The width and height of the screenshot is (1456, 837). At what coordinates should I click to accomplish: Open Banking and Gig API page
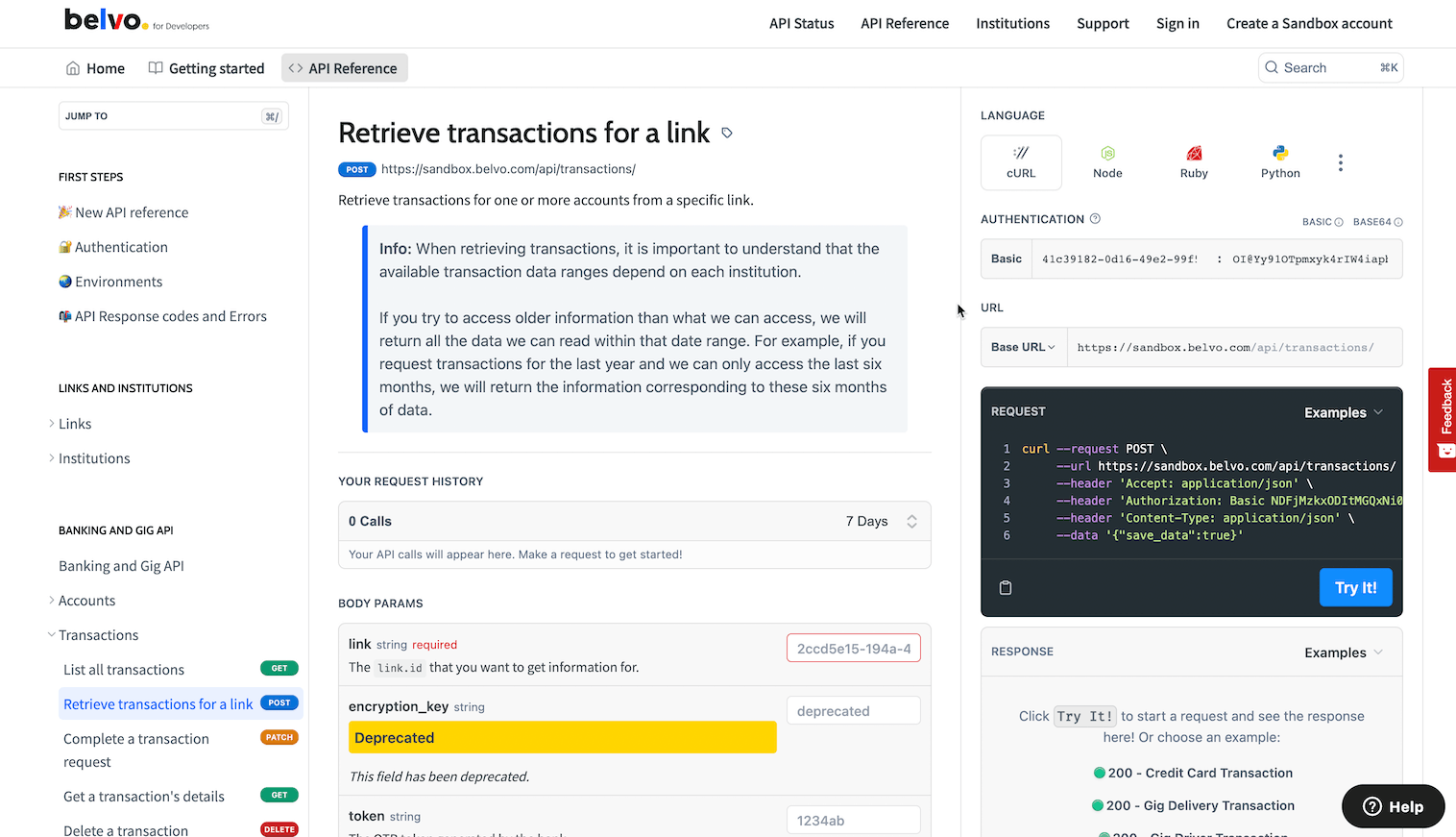coord(121,566)
